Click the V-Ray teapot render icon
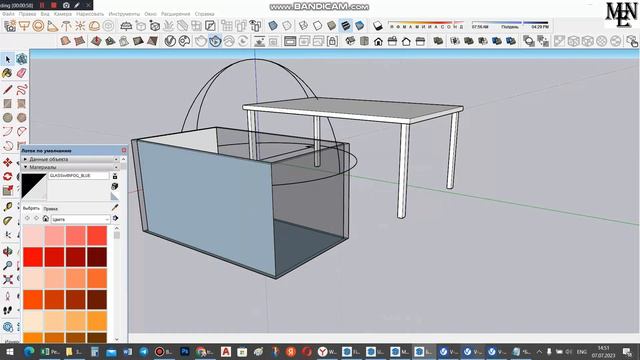 200,41
